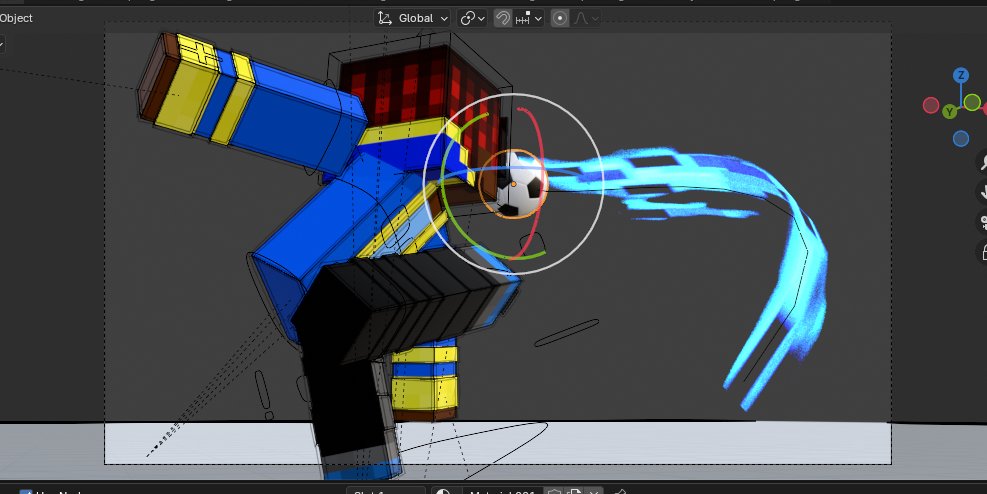Open the Object mode selector

tap(16, 18)
